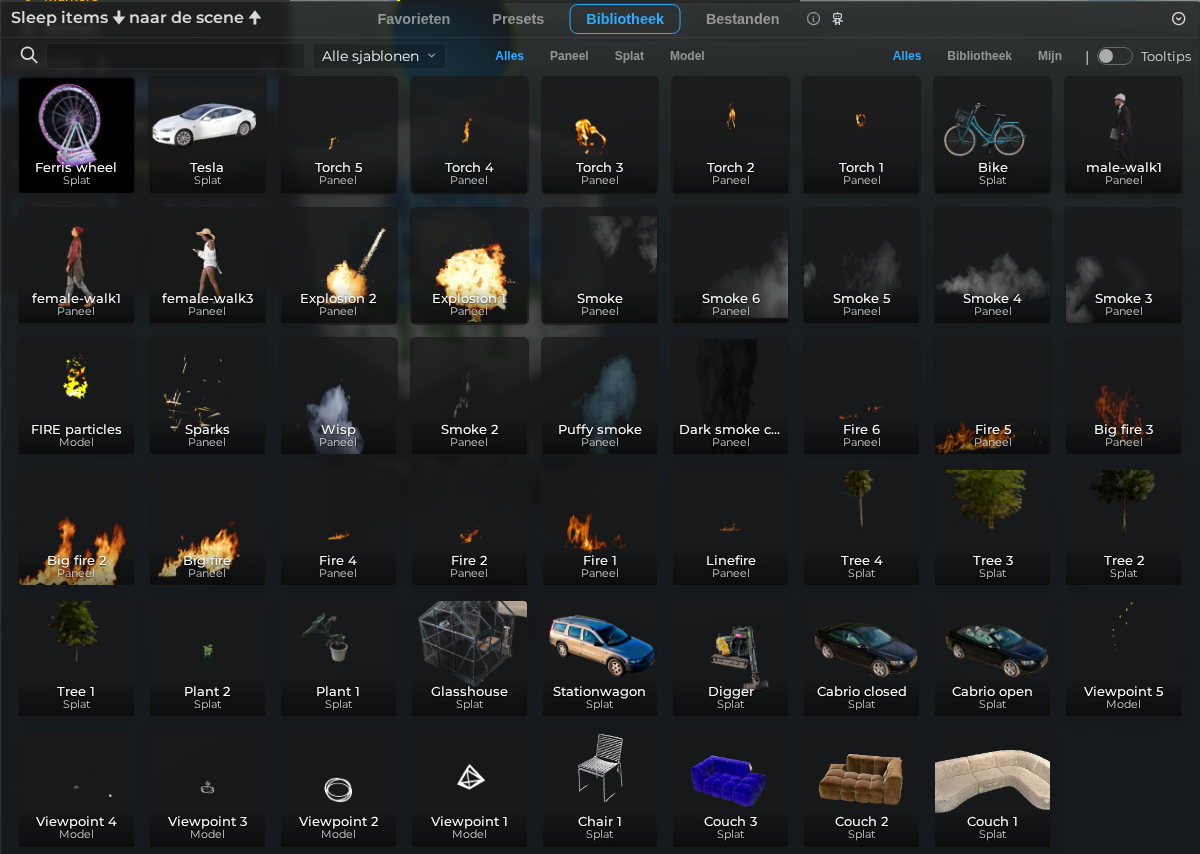Select the Tree 4 splat
This screenshot has height=854, width=1200.
pyautogui.click(x=861, y=528)
